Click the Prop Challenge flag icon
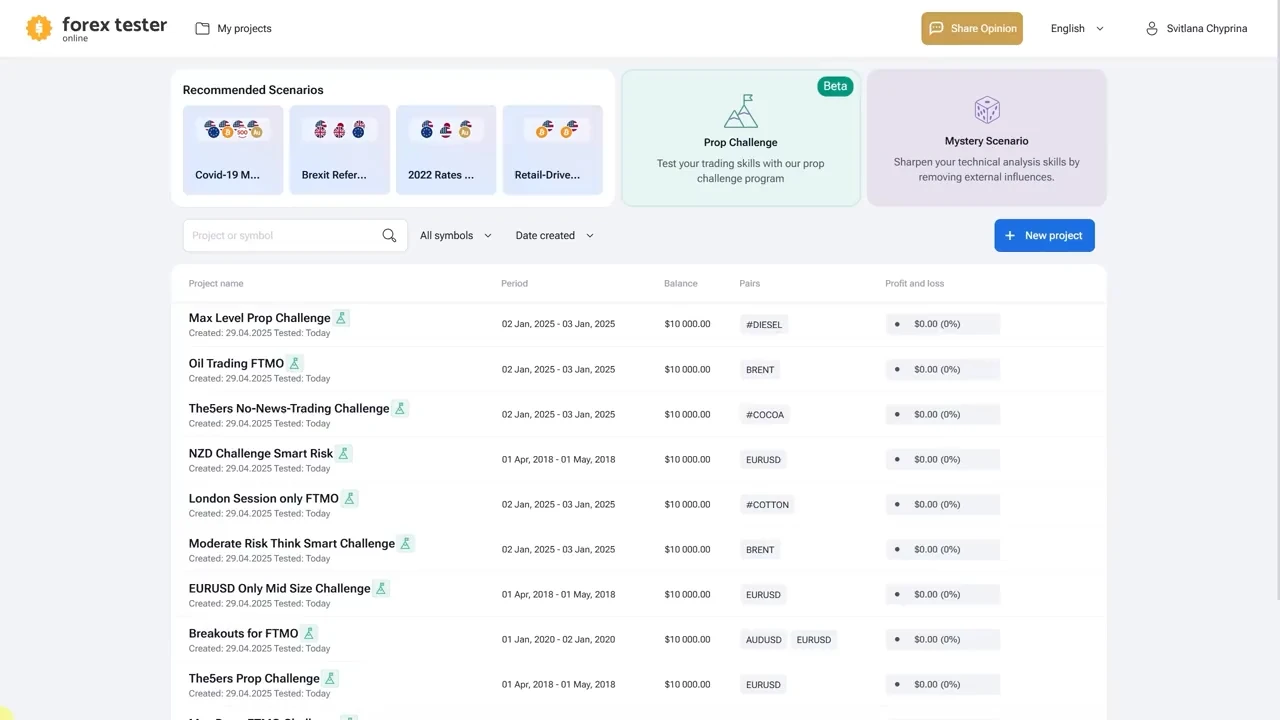This screenshot has width=1280, height=720. (x=740, y=111)
